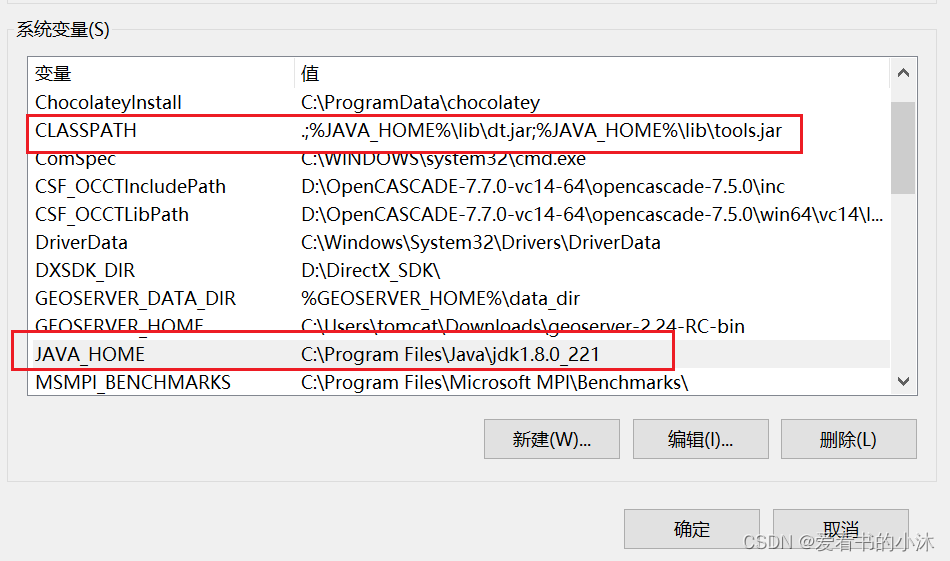Select the ComSpec variable row
Viewport: 950px width, 561px height.
coord(459,158)
